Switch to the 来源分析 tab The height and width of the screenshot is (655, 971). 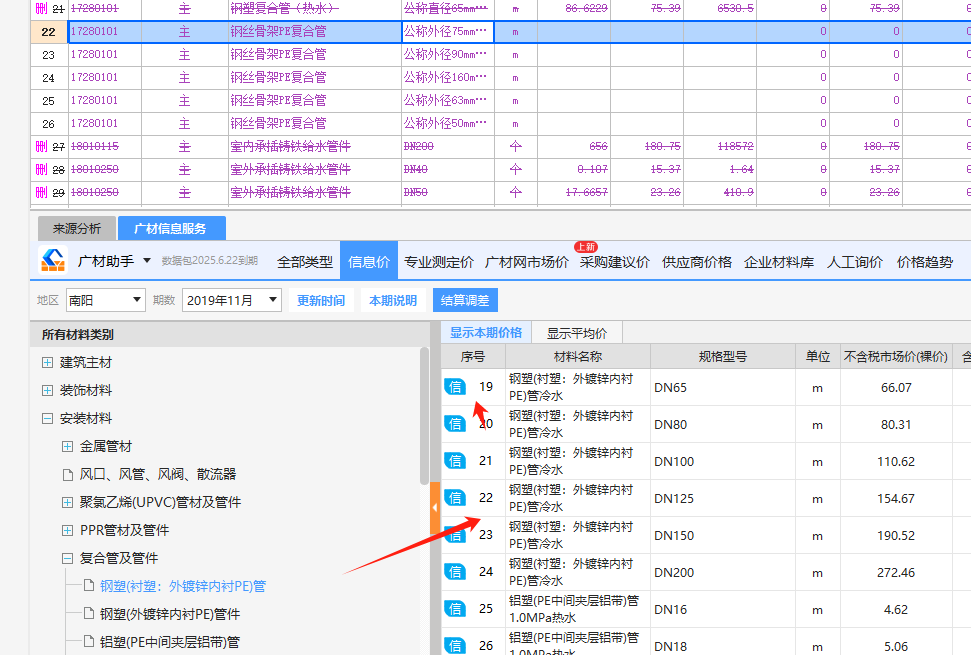[x=77, y=228]
